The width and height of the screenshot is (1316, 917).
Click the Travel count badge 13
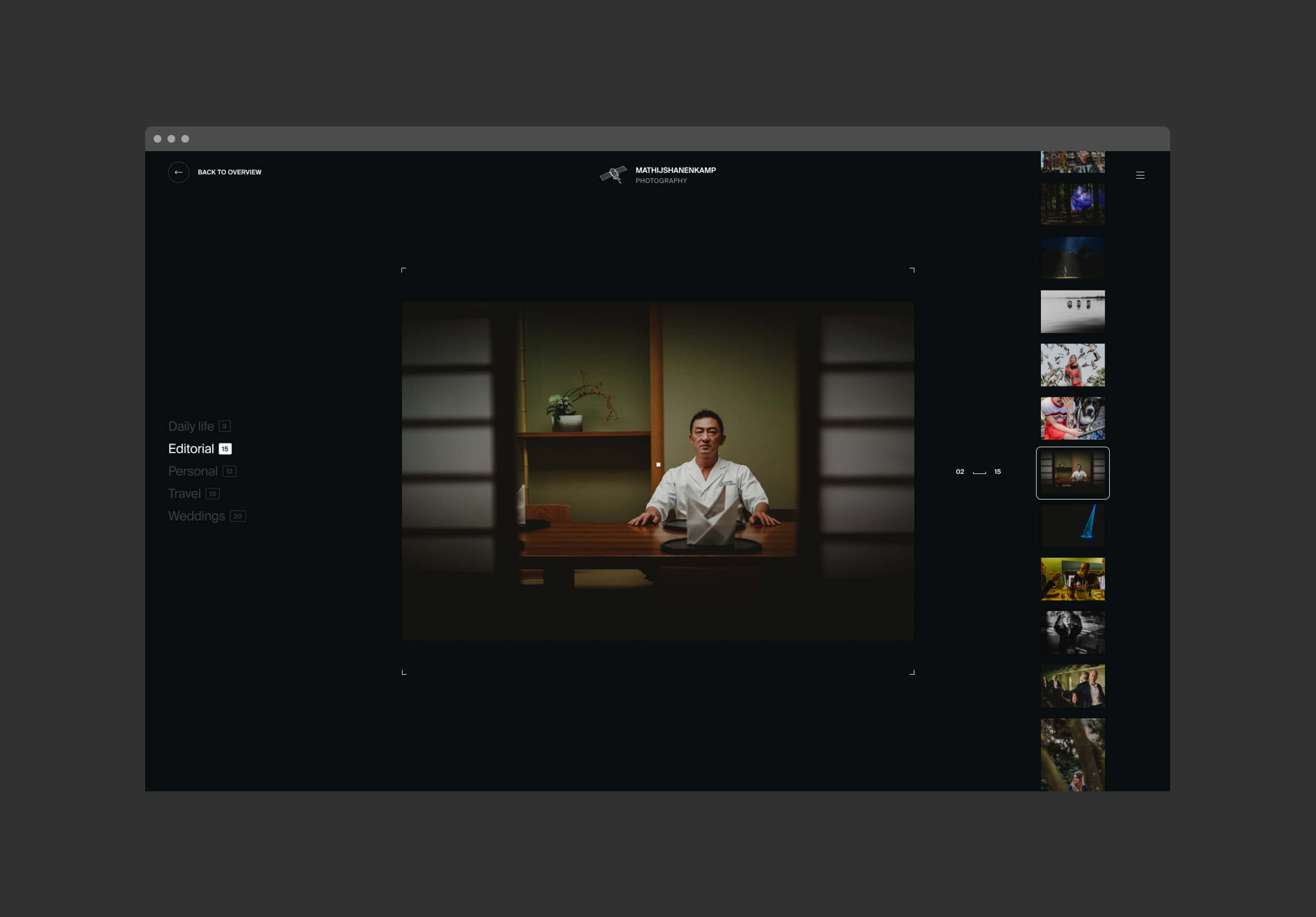point(212,493)
